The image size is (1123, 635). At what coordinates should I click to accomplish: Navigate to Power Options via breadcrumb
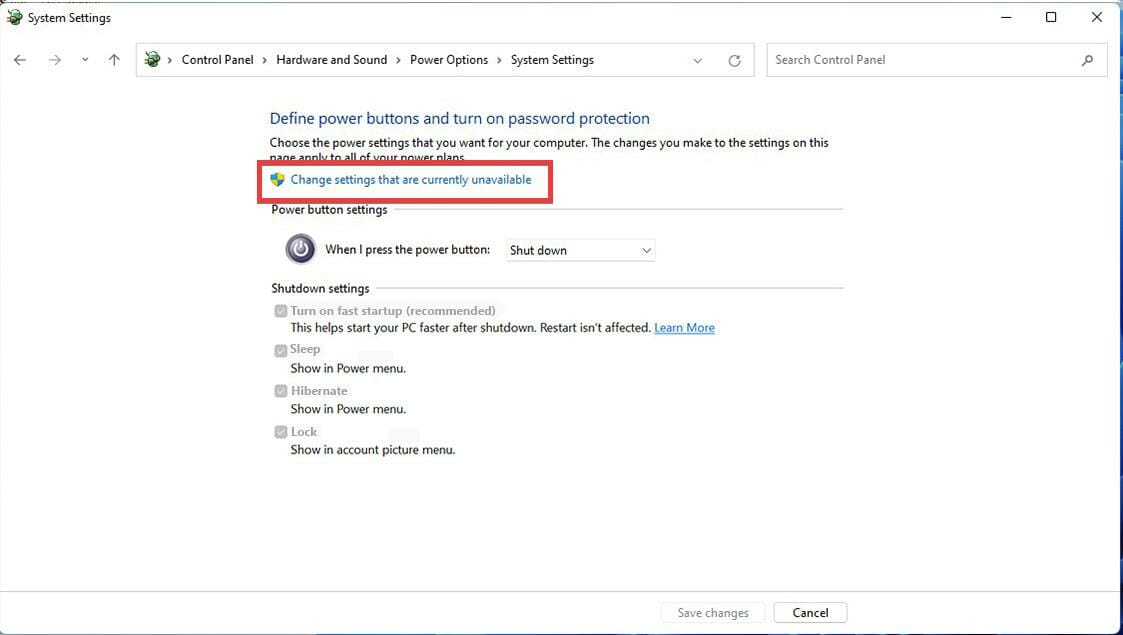point(448,59)
